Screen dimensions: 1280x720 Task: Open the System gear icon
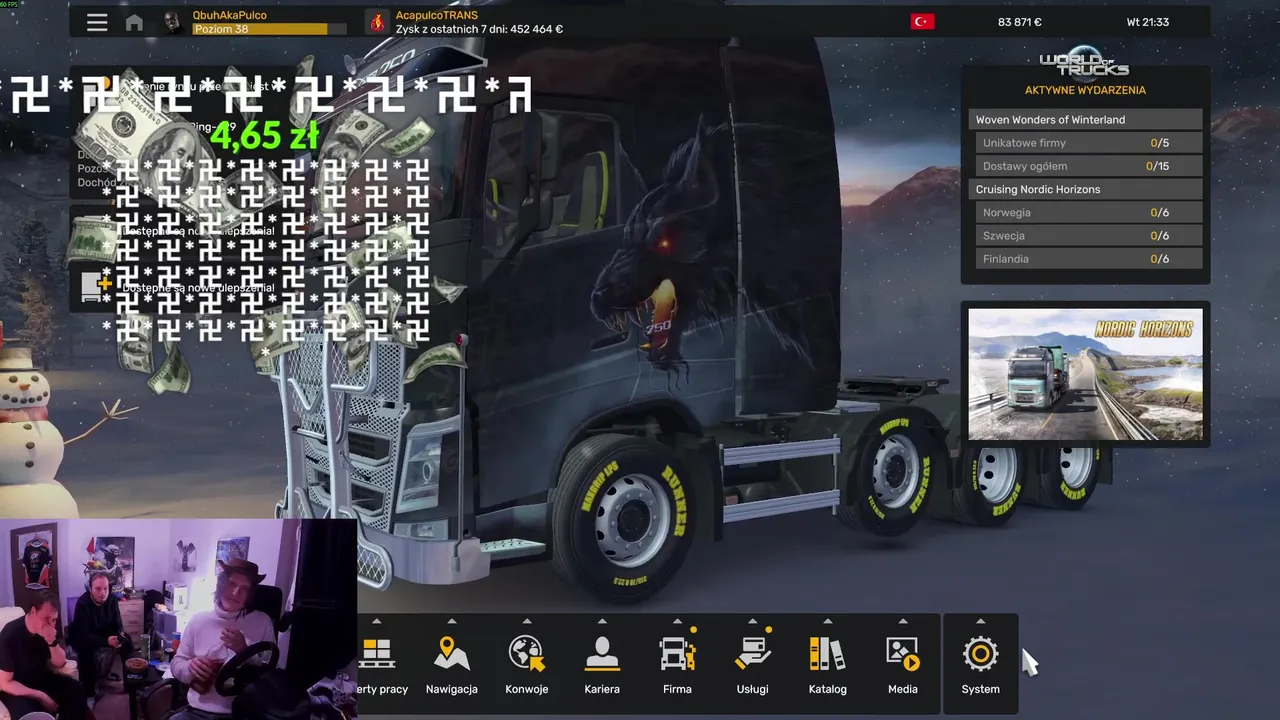980,655
